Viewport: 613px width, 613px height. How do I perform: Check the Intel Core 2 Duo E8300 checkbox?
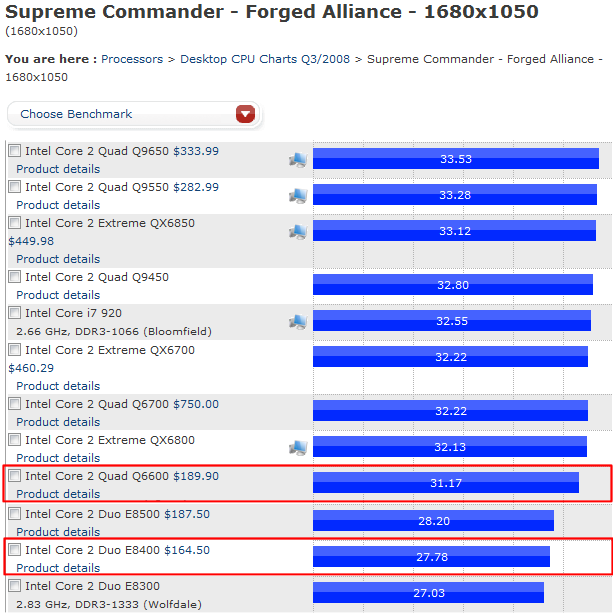pyautogui.click(x=14, y=585)
